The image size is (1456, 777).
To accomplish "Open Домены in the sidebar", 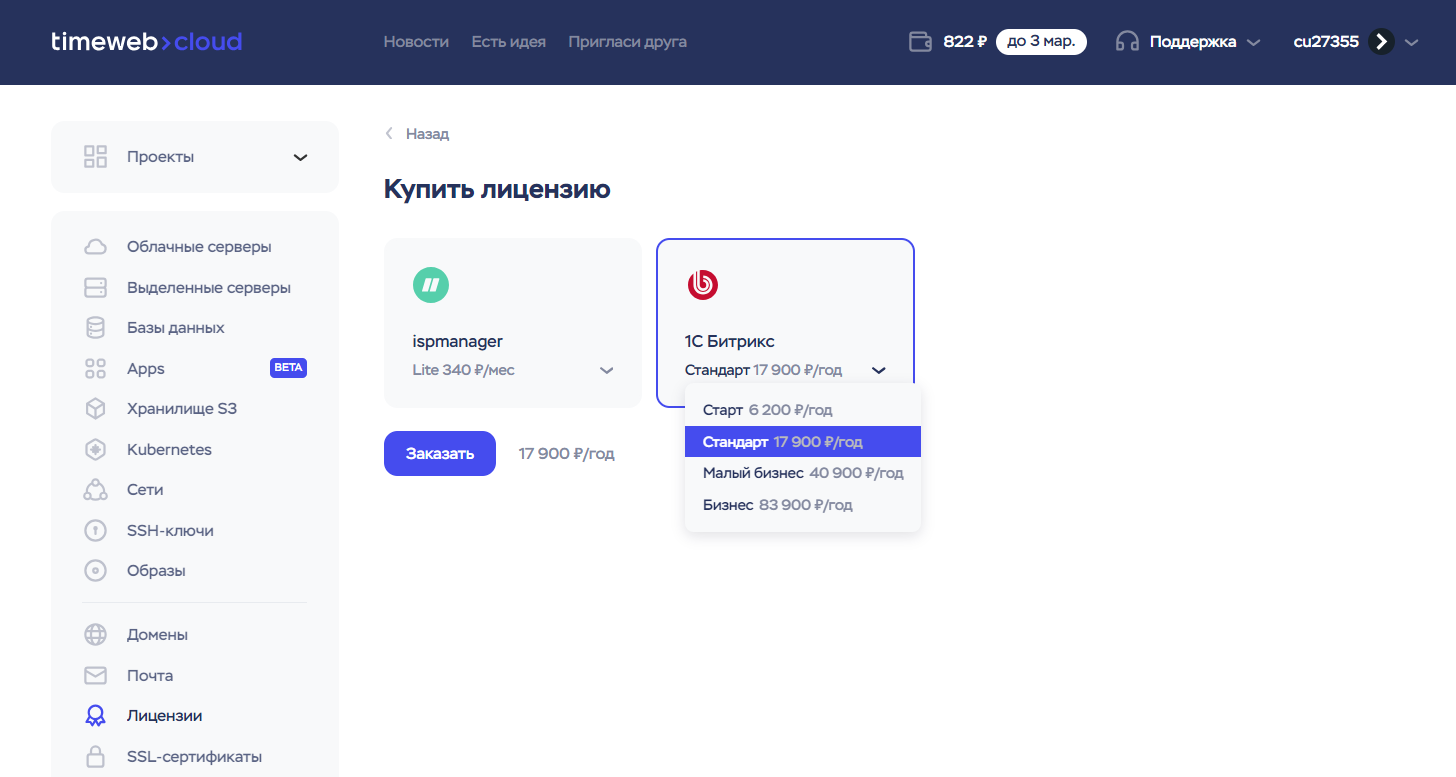I will pyautogui.click(x=157, y=635).
